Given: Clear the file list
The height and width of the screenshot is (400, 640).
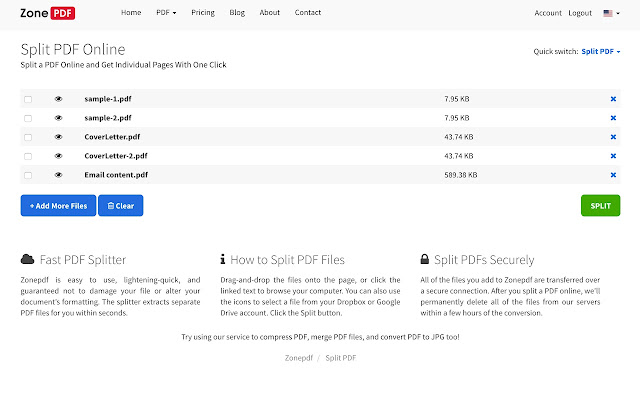Looking at the screenshot, I should pyautogui.click(x=121, y=206).
